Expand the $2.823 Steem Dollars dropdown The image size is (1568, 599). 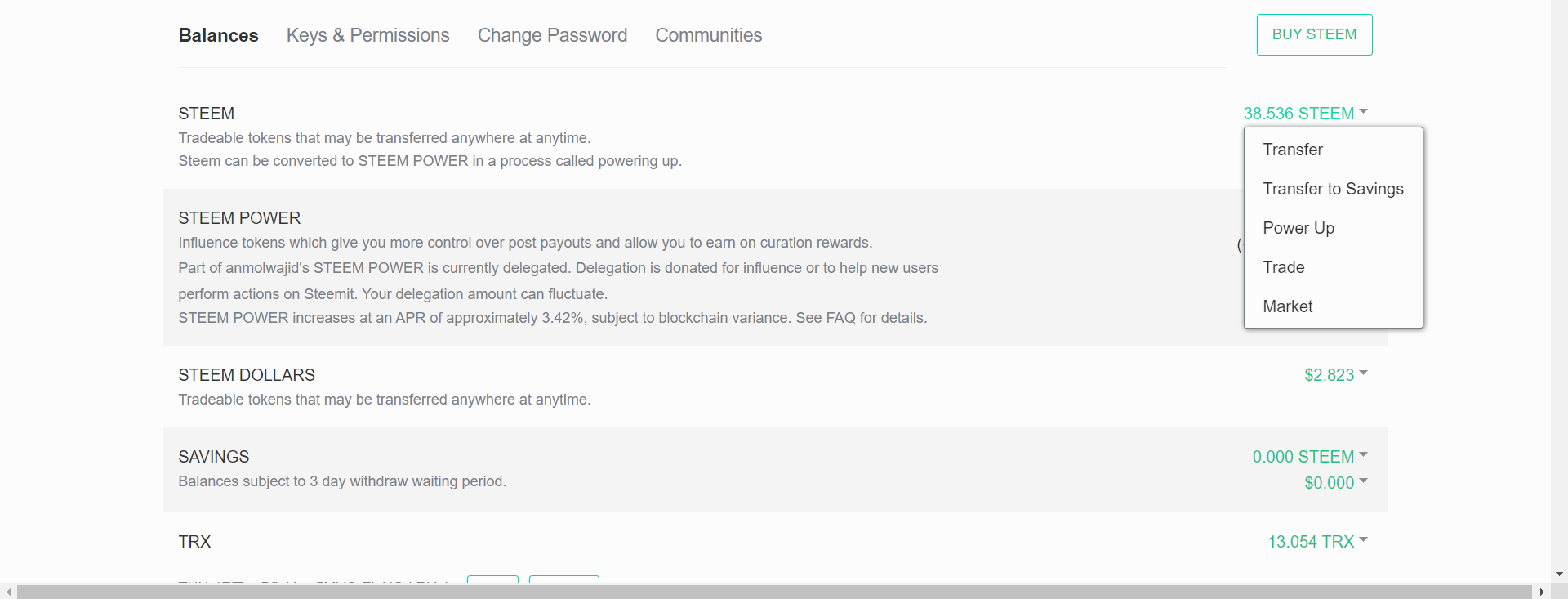(x=1335, y=375)
